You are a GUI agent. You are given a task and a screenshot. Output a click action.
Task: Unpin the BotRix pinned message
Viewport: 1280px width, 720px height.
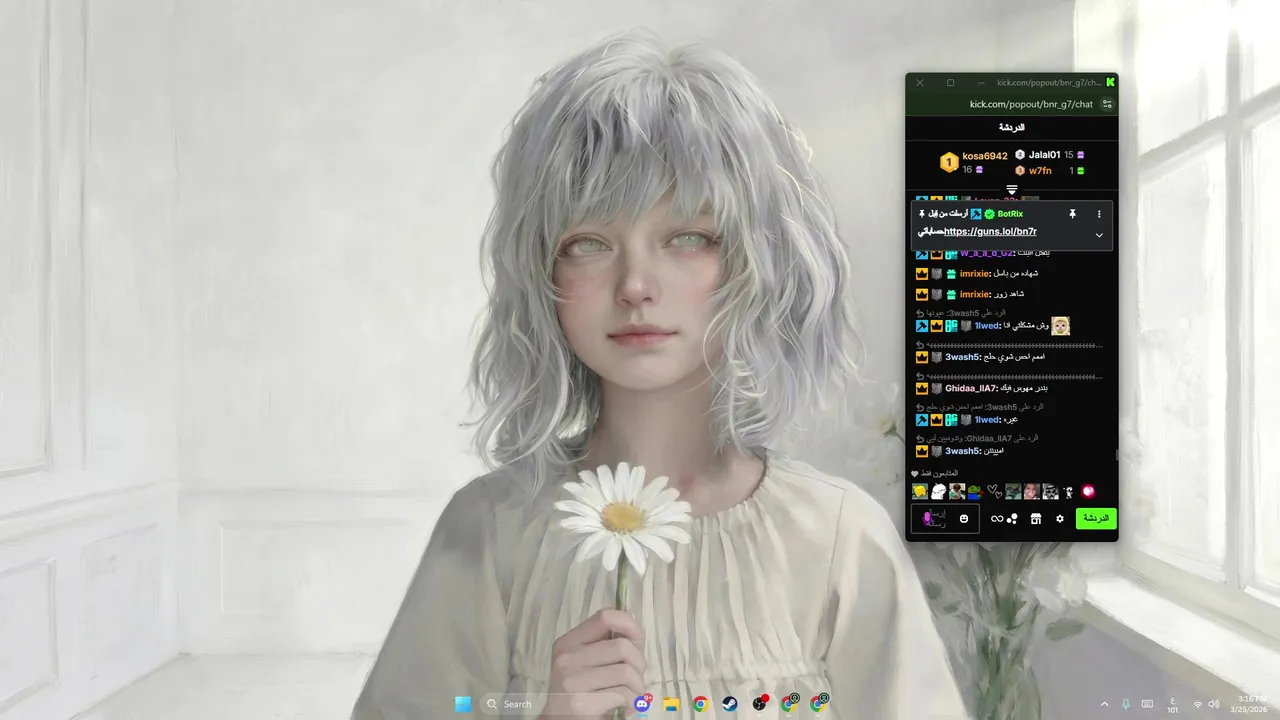1072,214
